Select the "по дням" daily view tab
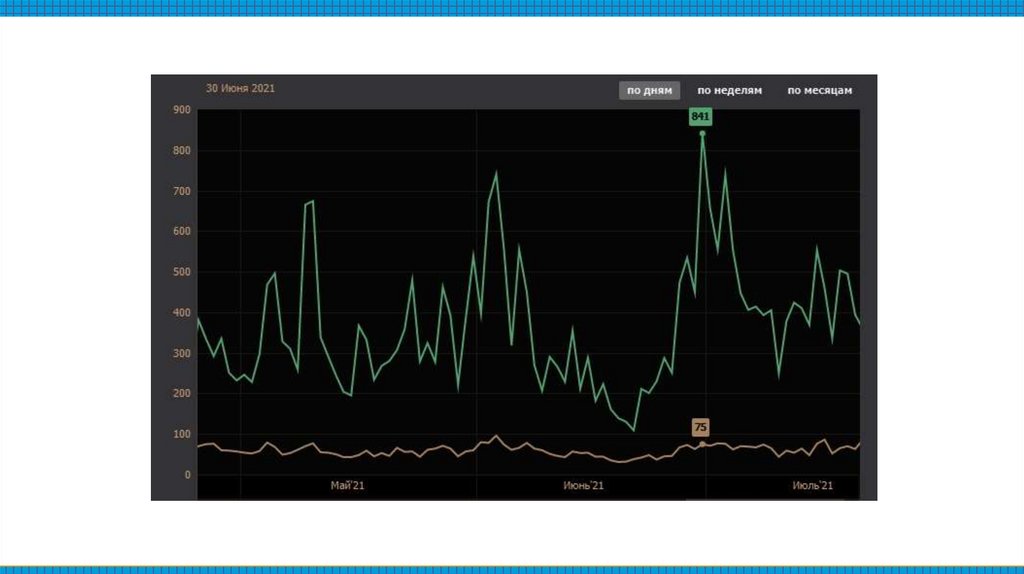This screenshot has width=1024, height=574. 649,90
